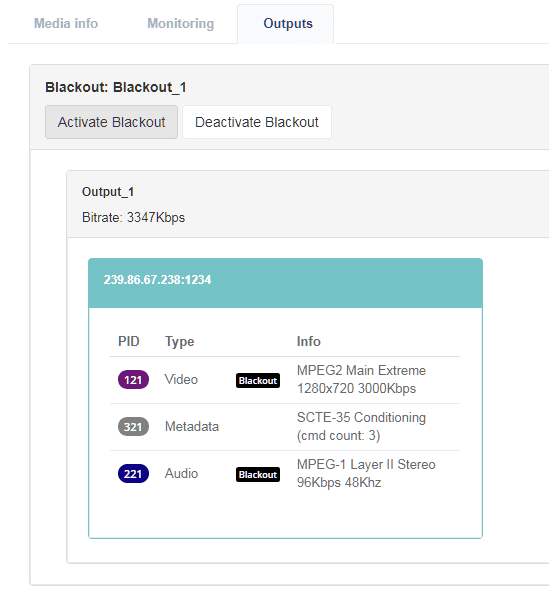The height and width of the screenshot is (594, 549).
Task: Click the Info column header
Action: pos(308,341)
